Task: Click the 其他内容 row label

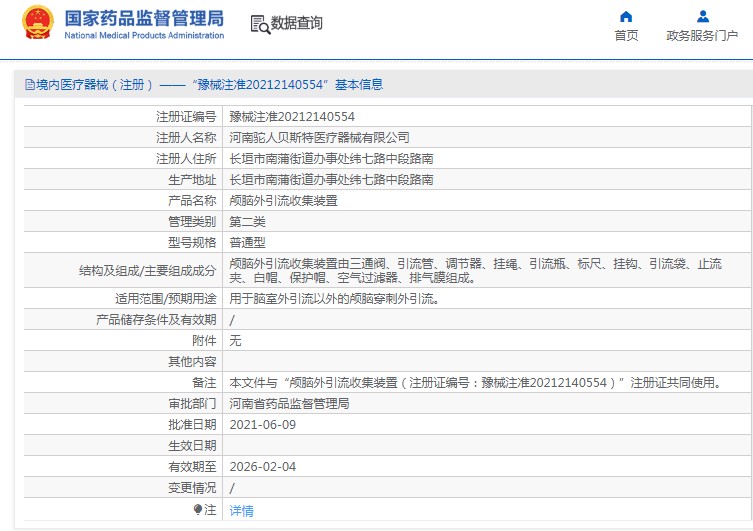Action: (192, 362)
